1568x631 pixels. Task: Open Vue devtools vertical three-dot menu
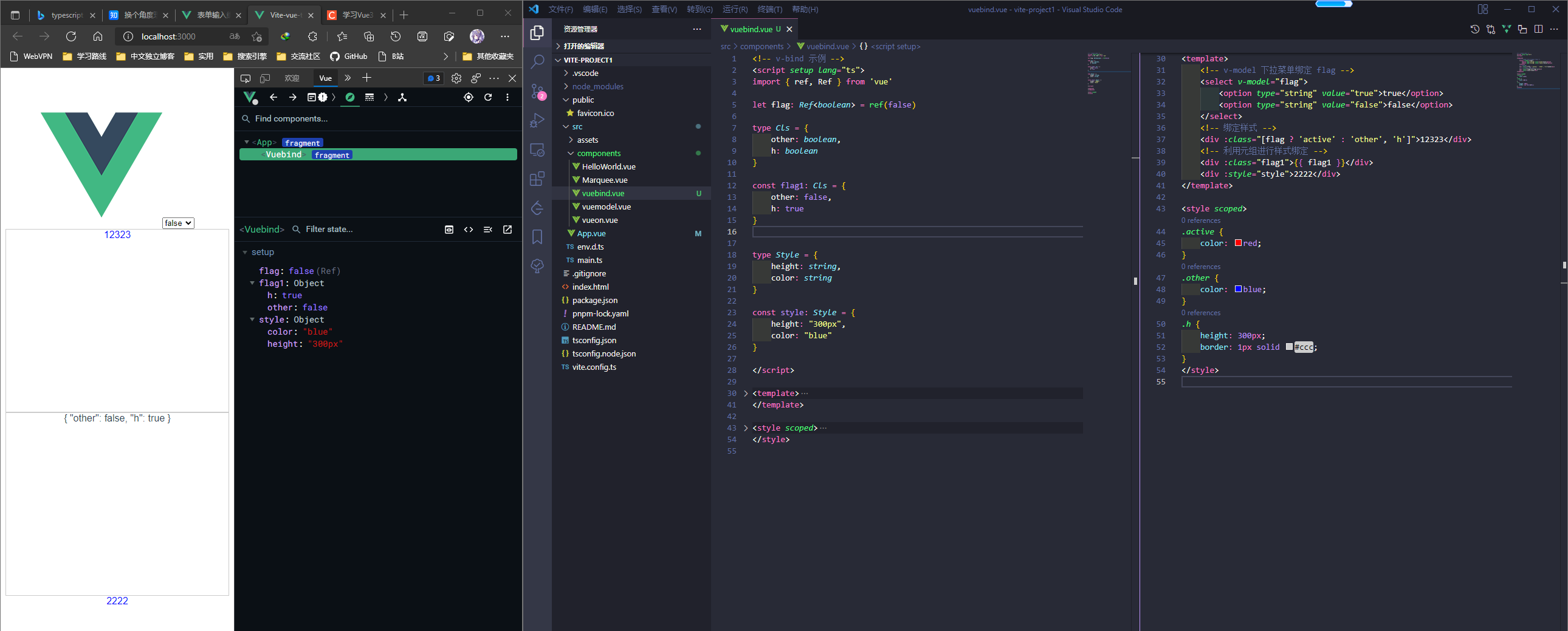pyautogui.click(x=507, y=97)
